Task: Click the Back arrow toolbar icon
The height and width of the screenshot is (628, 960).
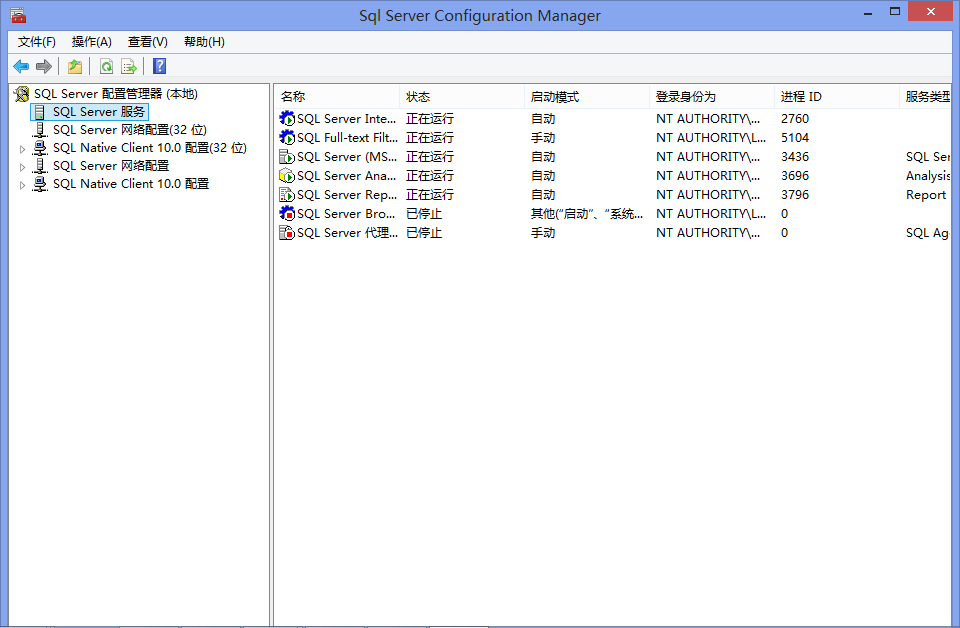Action: tap(21, 66)
